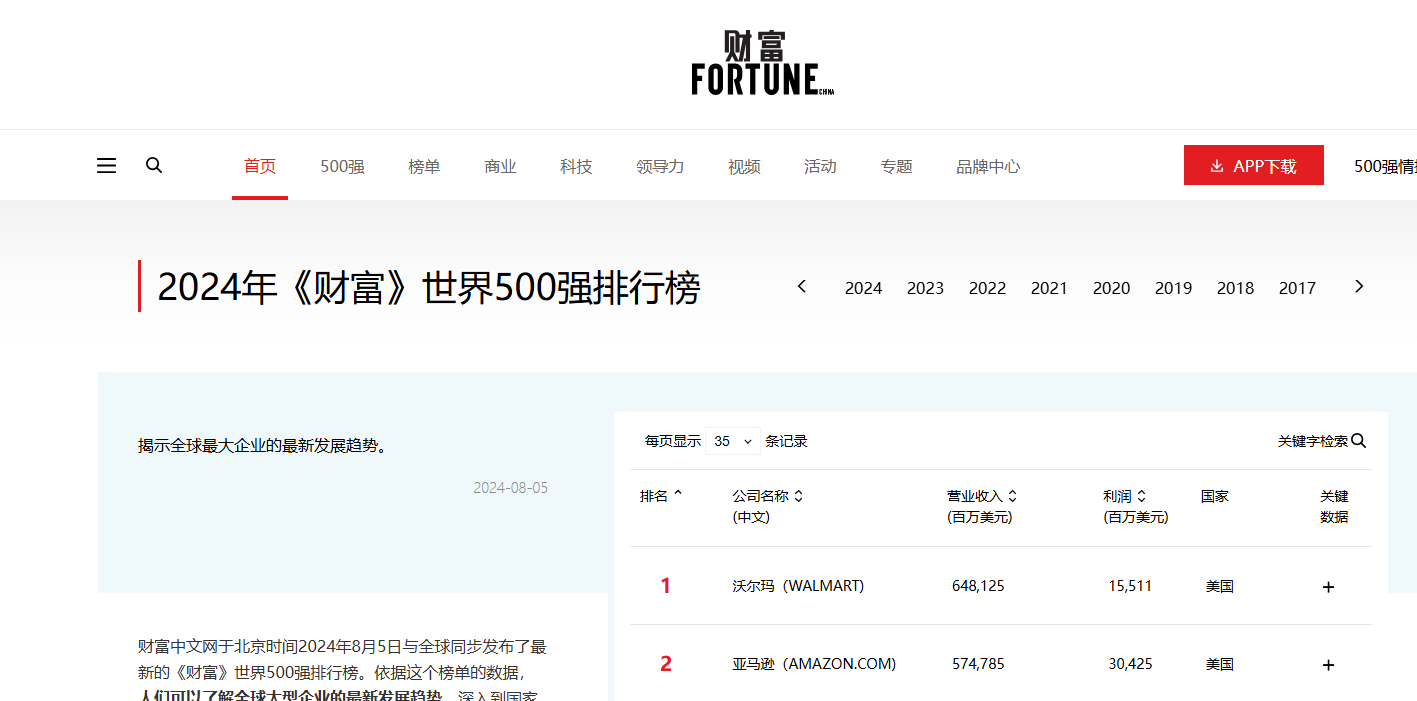Select year 2023 ranking
Image resolution: width=1417 pixels, height=701 pixels.
point(925,288)
